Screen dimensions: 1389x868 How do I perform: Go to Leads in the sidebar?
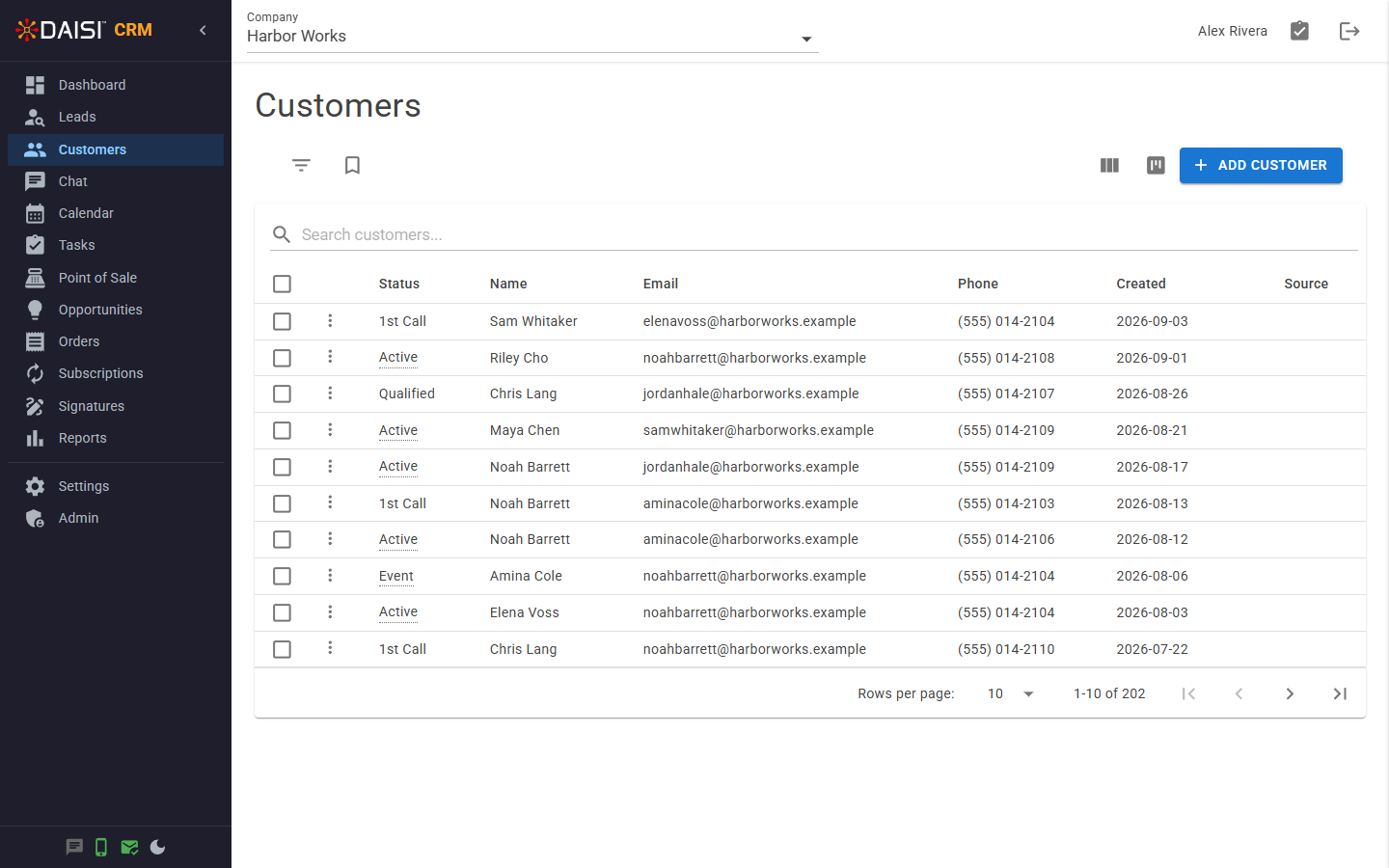click(x=116, y=117)
